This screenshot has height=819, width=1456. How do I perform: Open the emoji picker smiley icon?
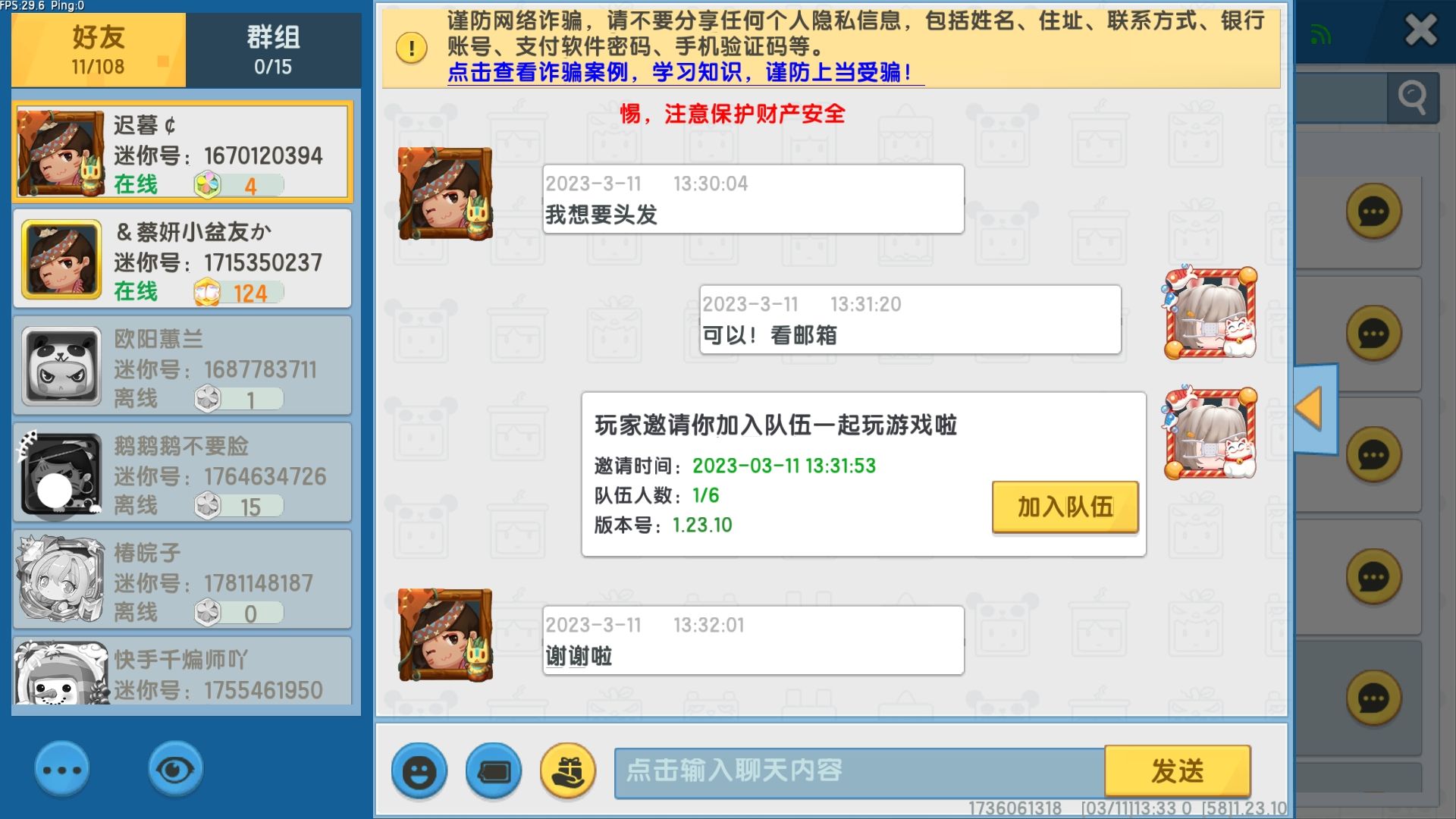[x=419, y=771]
